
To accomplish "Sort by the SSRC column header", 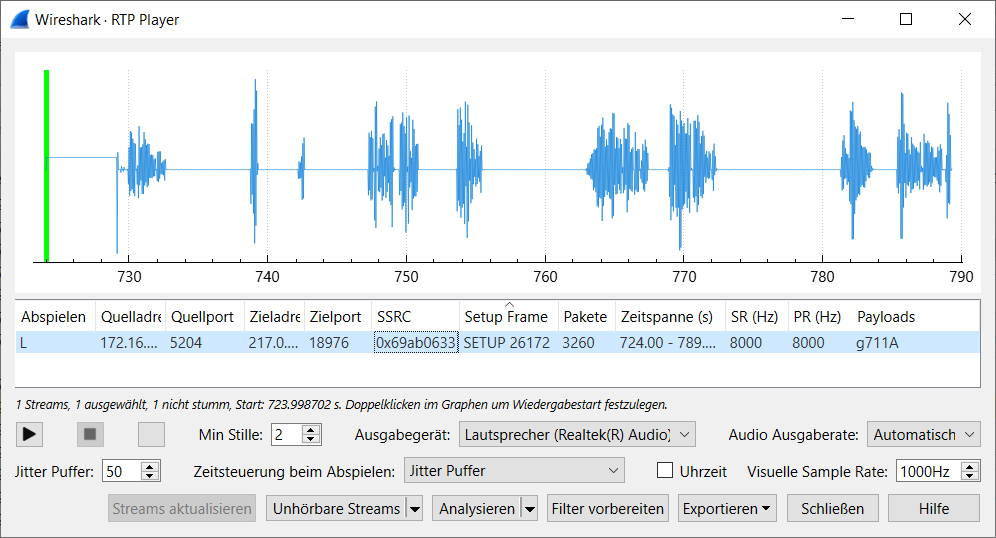I will (x=415, y=316).
